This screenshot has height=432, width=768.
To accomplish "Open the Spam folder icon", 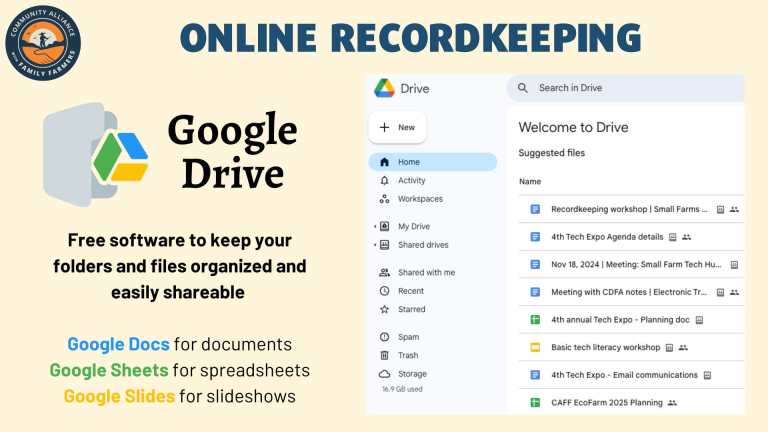I will click(x=385, y=337).
